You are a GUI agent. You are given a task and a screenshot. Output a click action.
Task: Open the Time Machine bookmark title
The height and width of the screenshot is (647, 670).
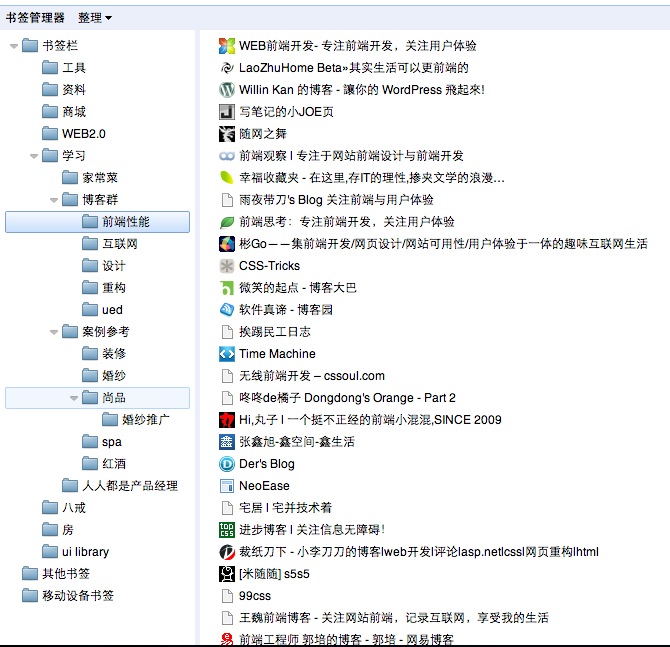277,354
